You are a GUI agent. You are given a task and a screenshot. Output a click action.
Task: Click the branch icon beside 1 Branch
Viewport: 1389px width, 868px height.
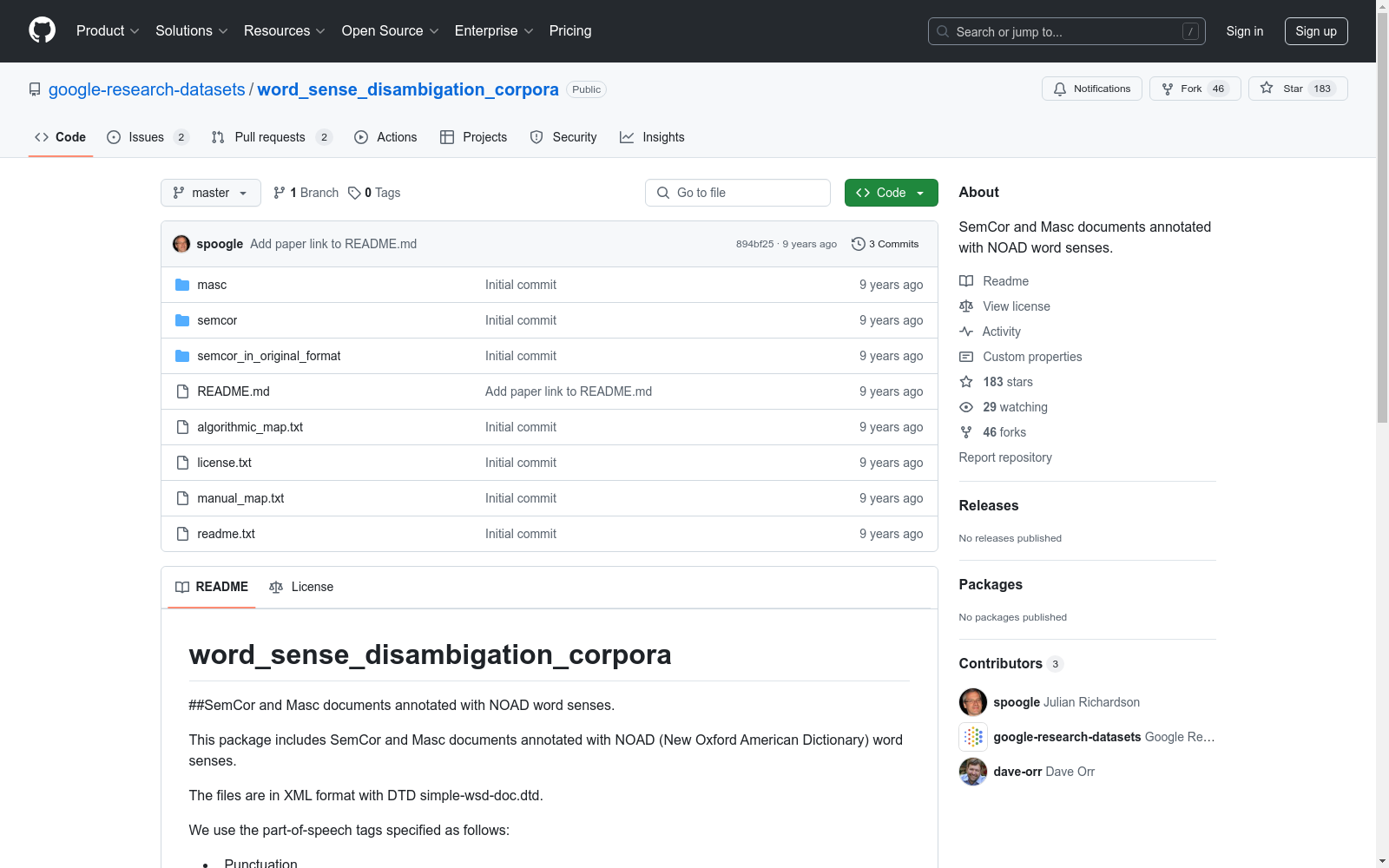point(280,193)
